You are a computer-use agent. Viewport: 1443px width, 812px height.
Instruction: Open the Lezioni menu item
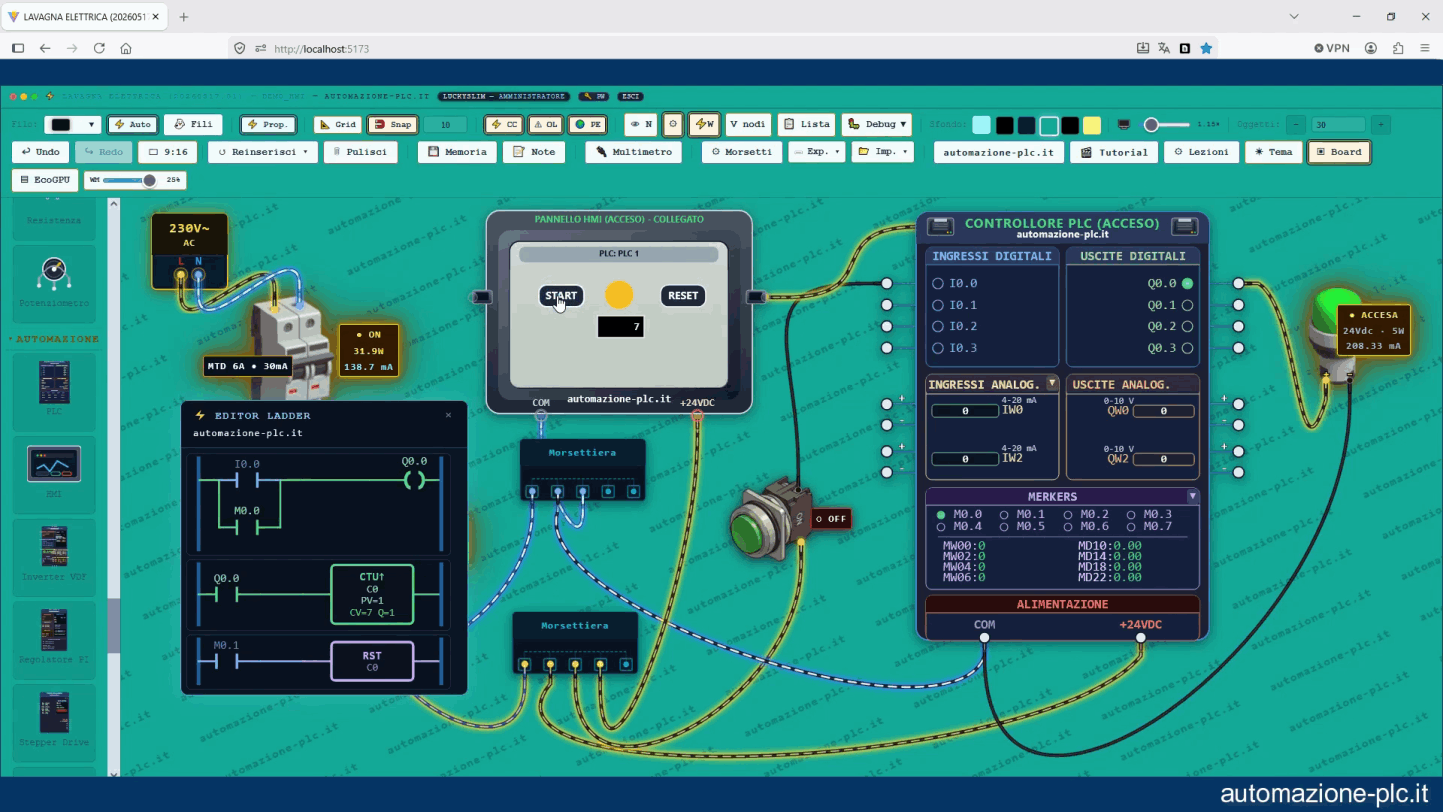pyautogui.click(x=1201, y=152)
